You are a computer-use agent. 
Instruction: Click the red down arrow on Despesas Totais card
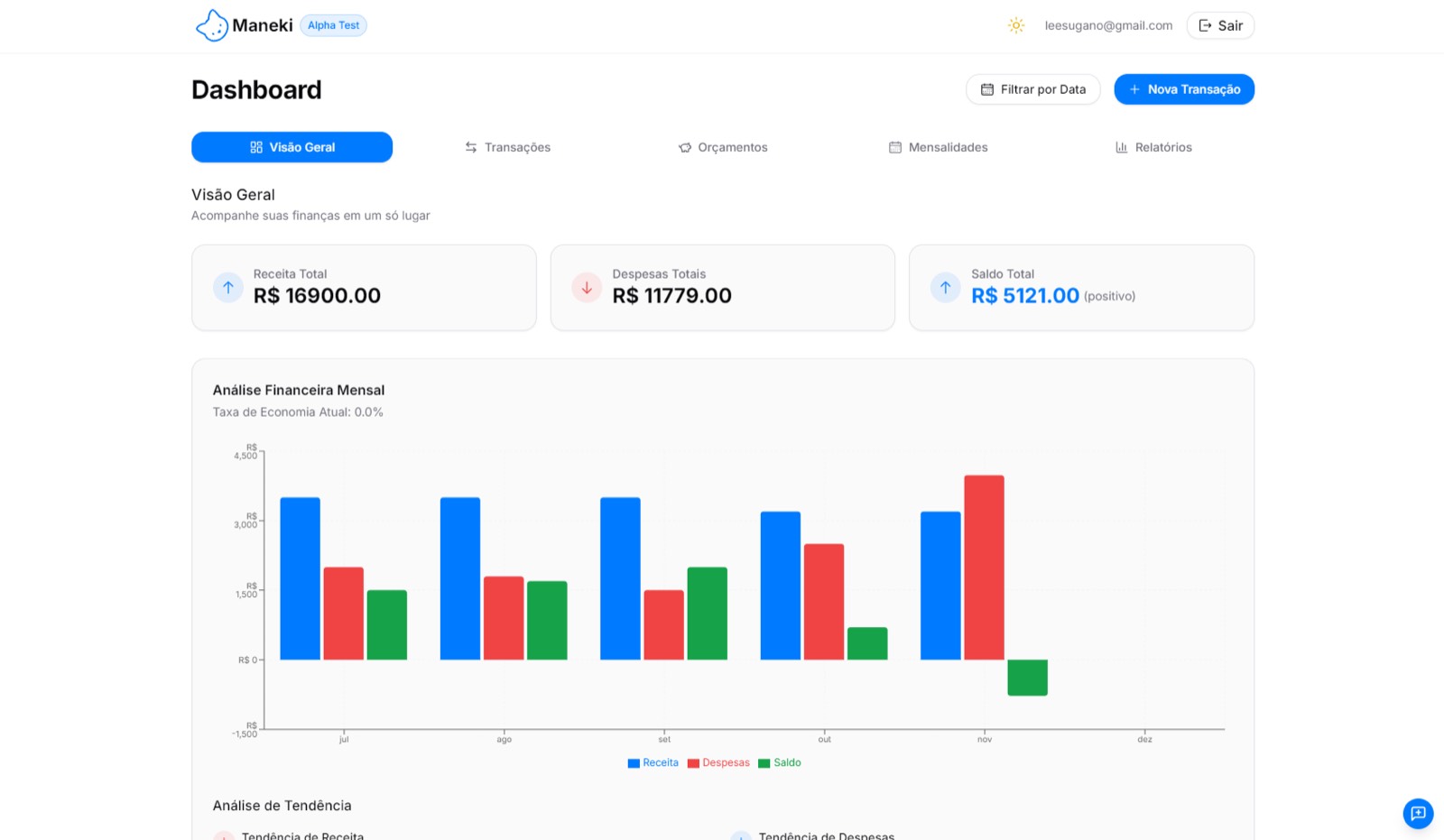587,287
